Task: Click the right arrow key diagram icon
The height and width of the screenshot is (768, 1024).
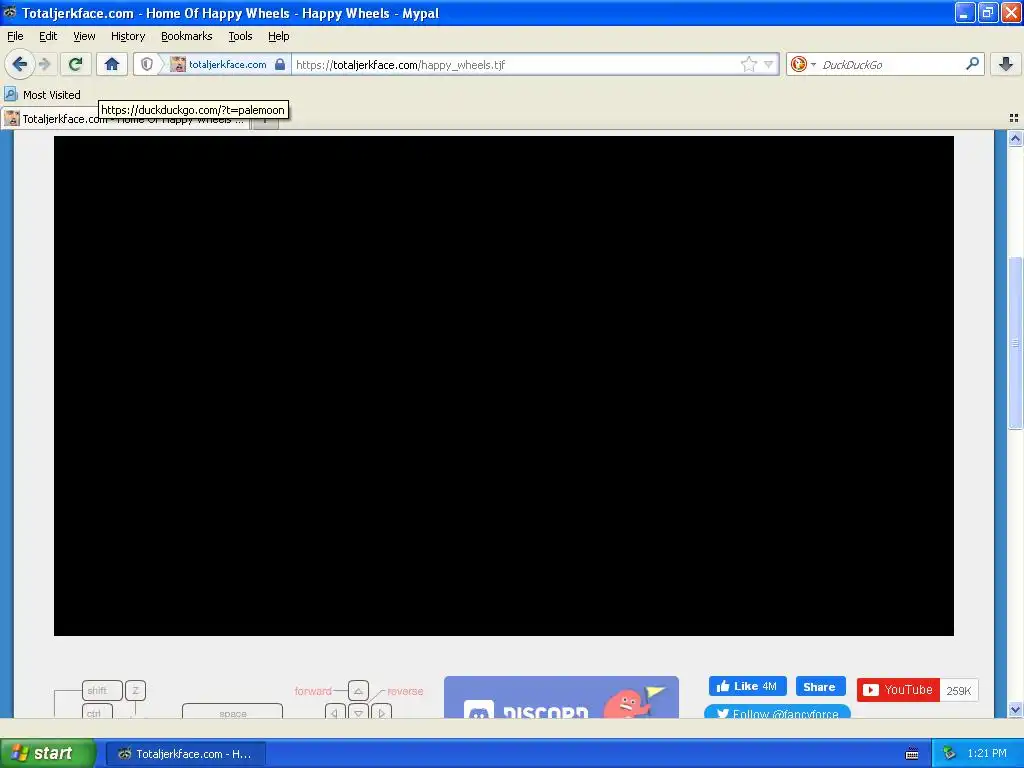Action: point(381,711)
